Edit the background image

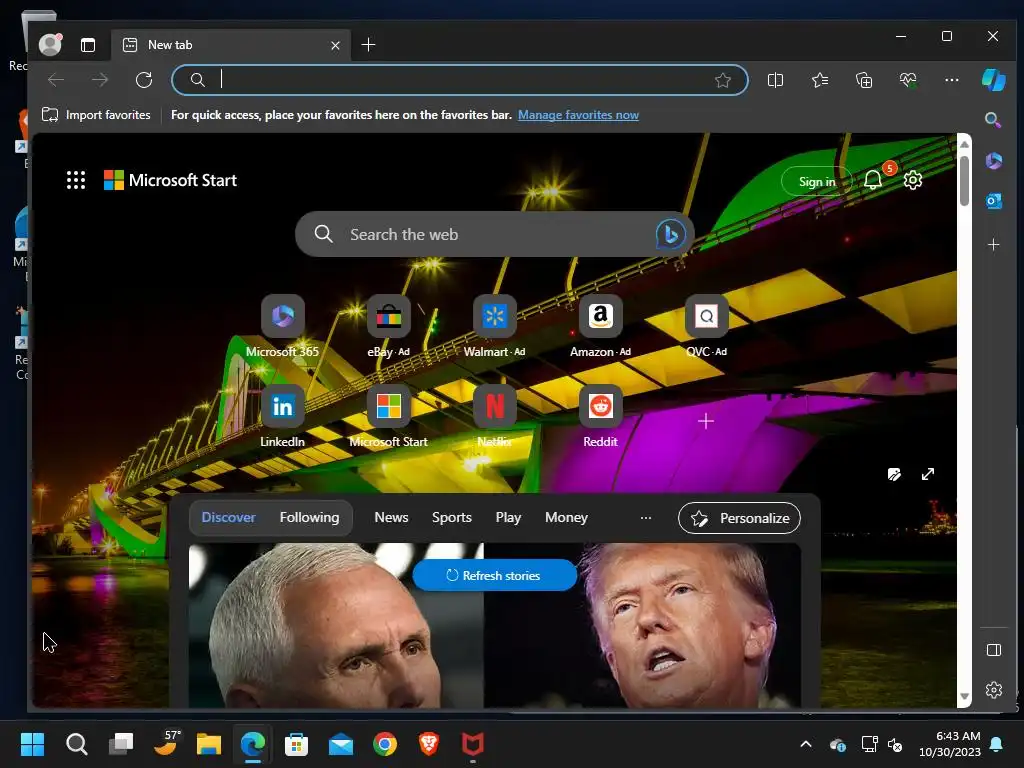894,474
